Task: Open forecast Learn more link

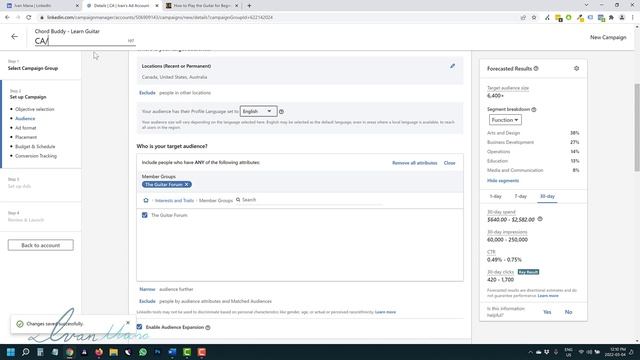Action: (548, 296)
